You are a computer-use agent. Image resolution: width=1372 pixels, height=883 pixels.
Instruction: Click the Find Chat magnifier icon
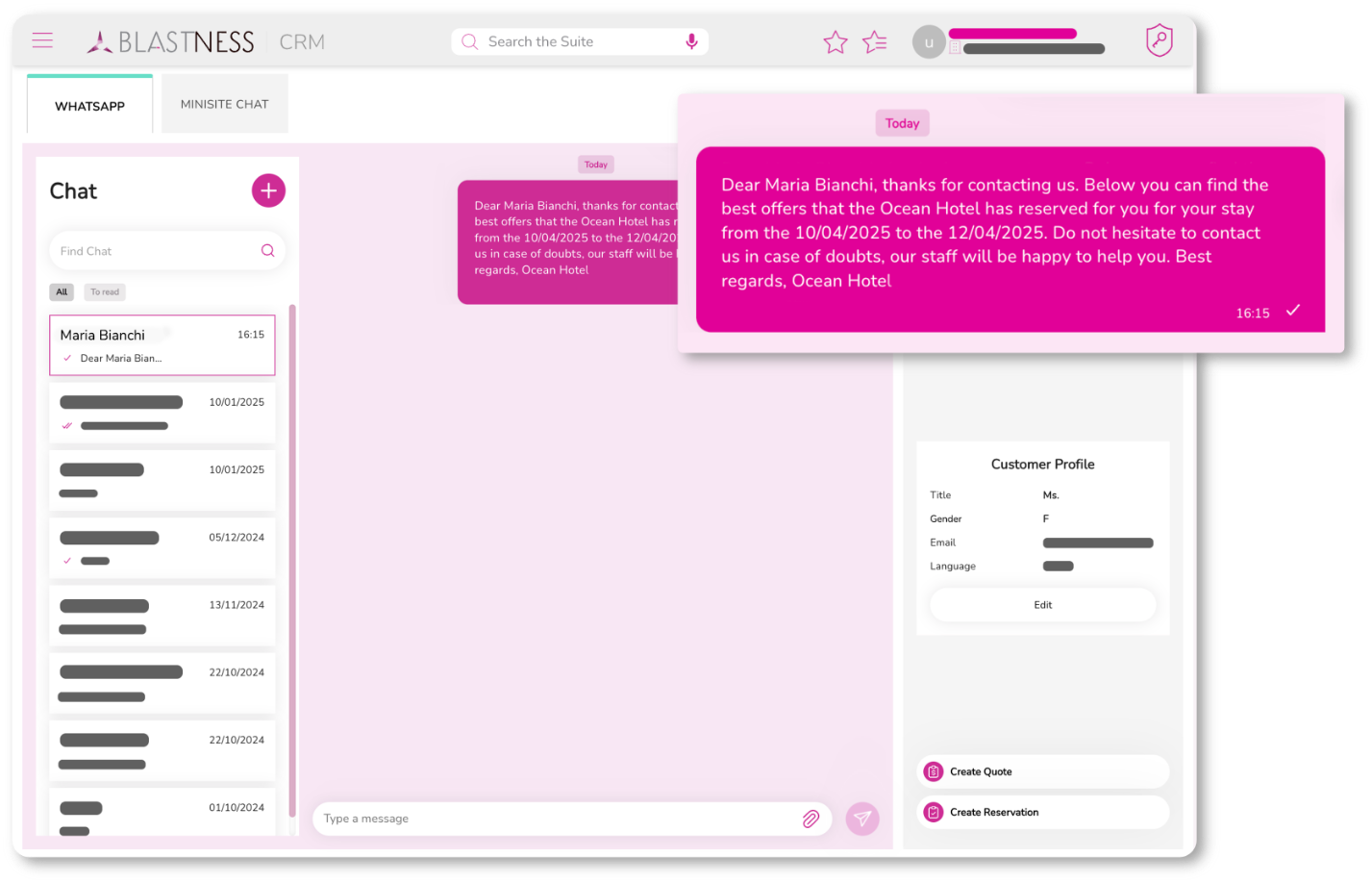pyautogui.click(x=268, y=251)
